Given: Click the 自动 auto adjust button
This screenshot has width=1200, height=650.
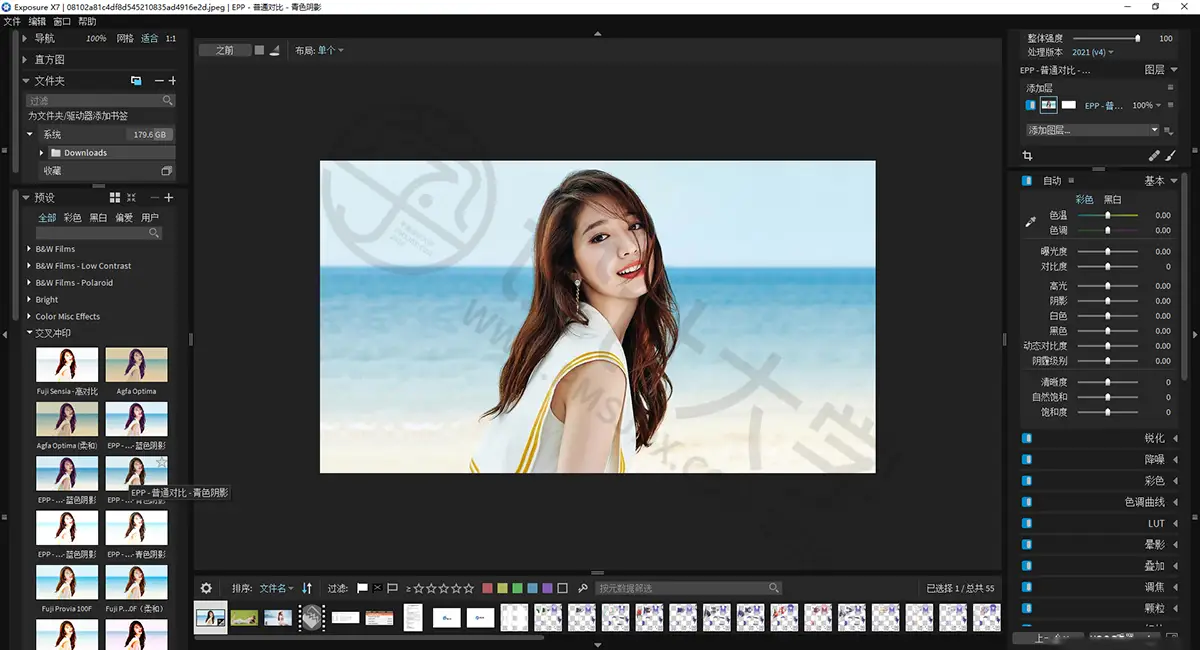Looking at the screenshot, I should tap(1052, 181).
